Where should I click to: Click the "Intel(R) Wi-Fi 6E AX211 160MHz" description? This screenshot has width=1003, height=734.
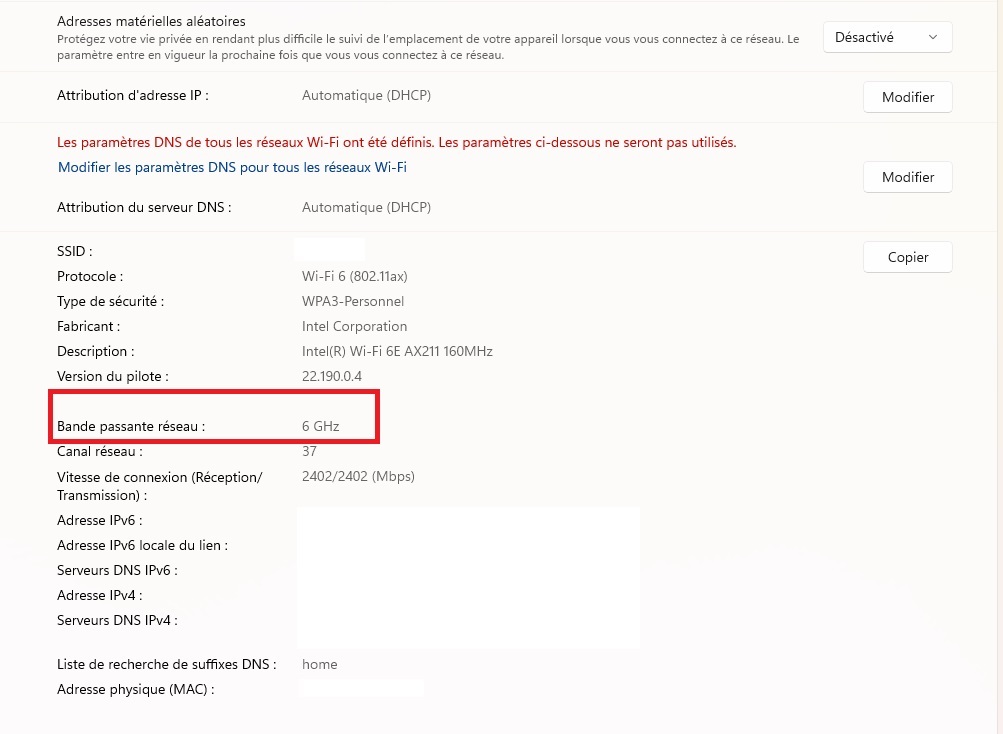pos(397,351)
